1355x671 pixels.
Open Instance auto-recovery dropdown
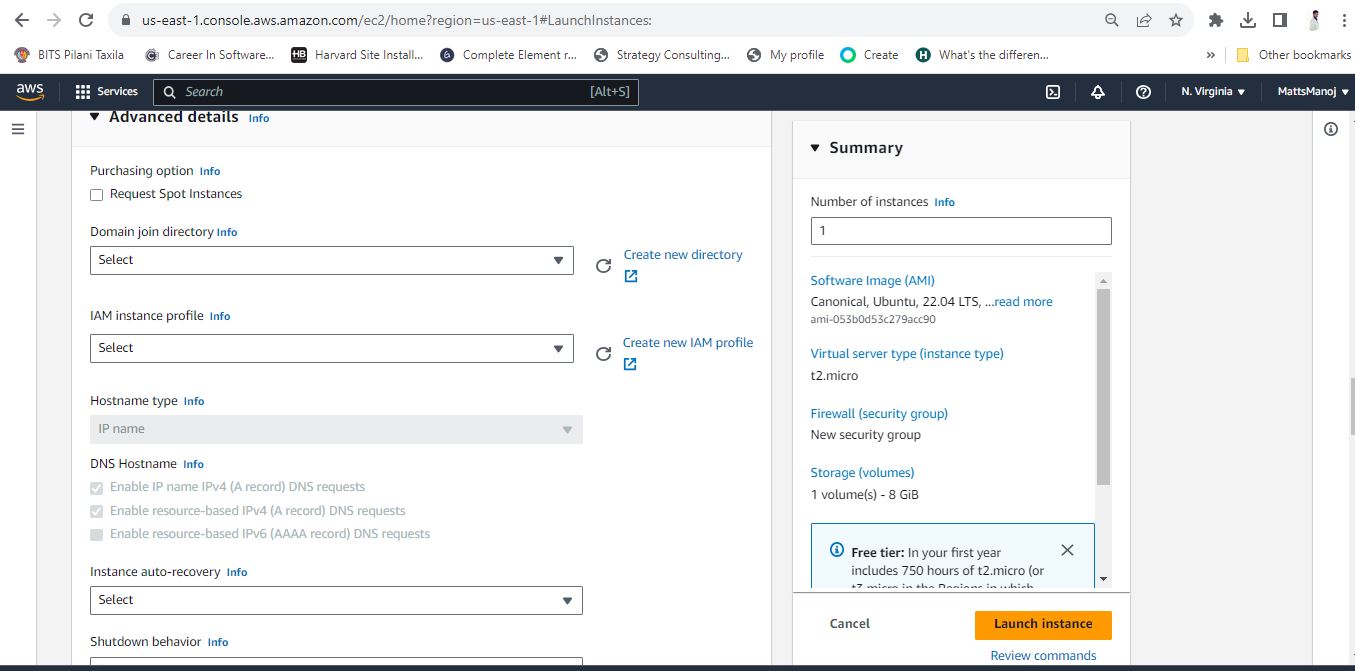(336, 600)
